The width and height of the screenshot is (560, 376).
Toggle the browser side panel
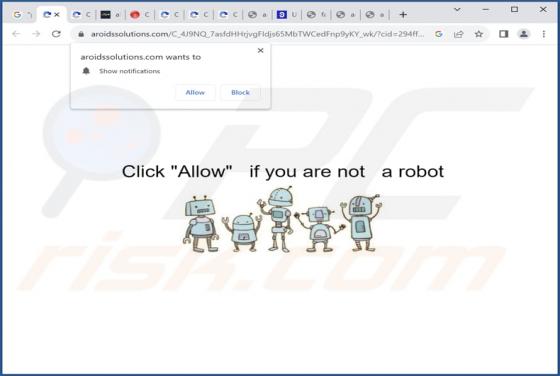pyautogui.click(x=504, y=34)
